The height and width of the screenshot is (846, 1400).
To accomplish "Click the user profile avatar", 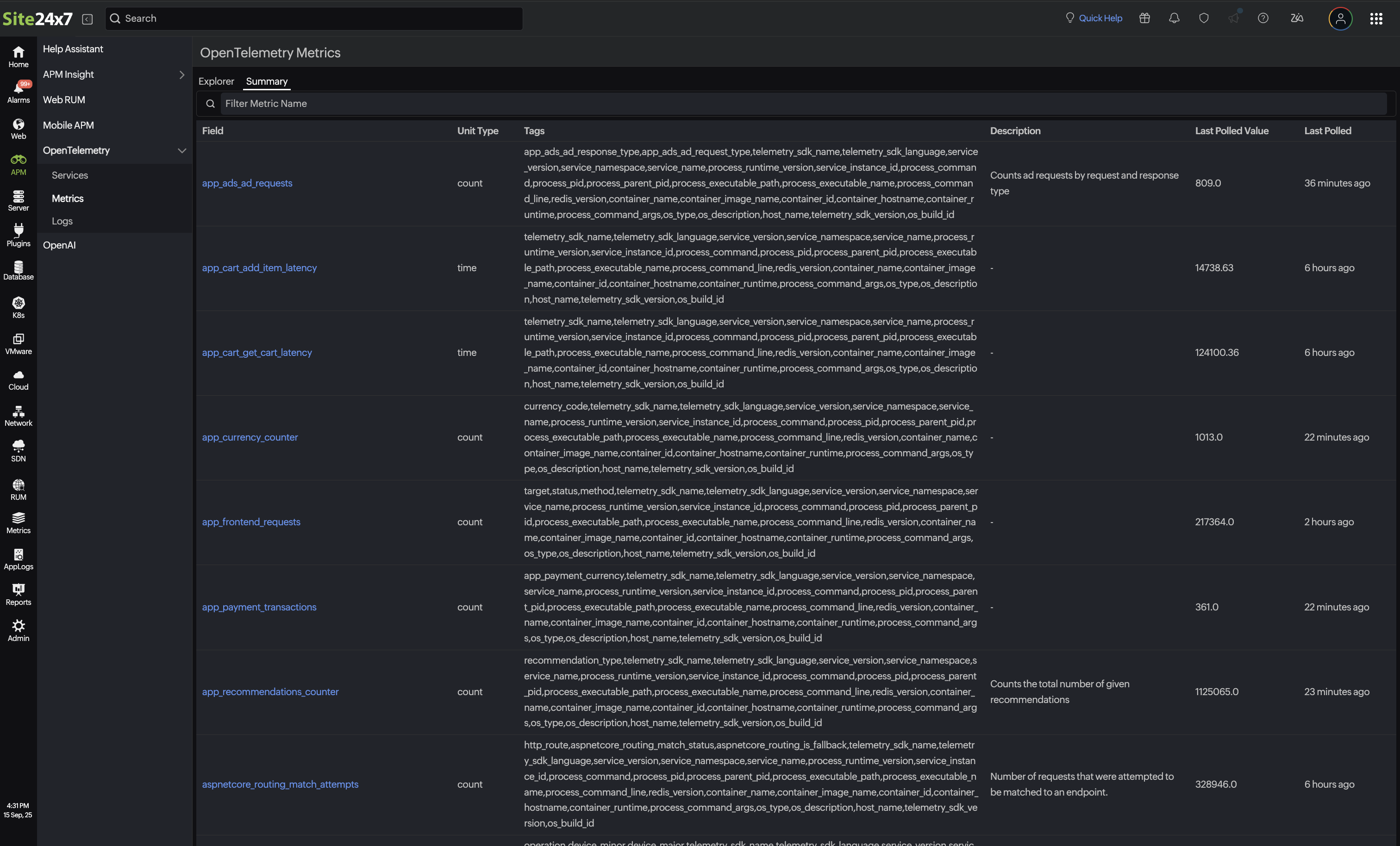I will (x=1340, y=19).
